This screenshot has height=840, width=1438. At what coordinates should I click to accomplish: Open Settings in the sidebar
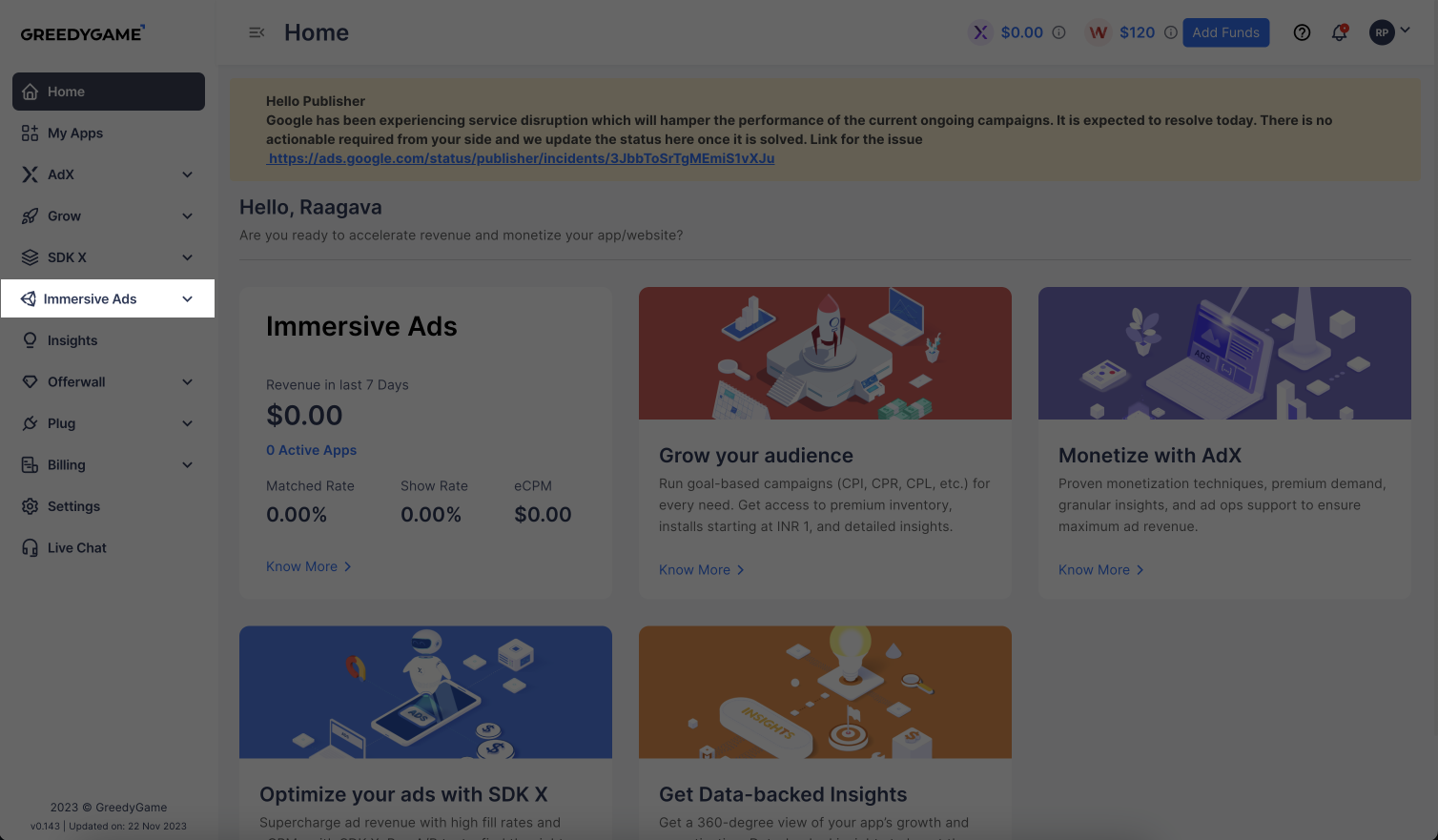pyautogui.click(x=73, y=506)
